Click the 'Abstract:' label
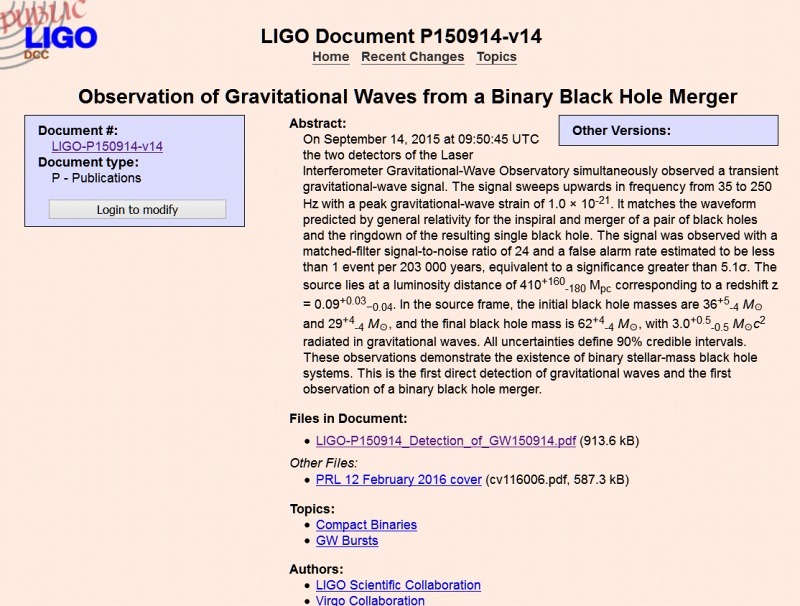 tap(317, 123)
